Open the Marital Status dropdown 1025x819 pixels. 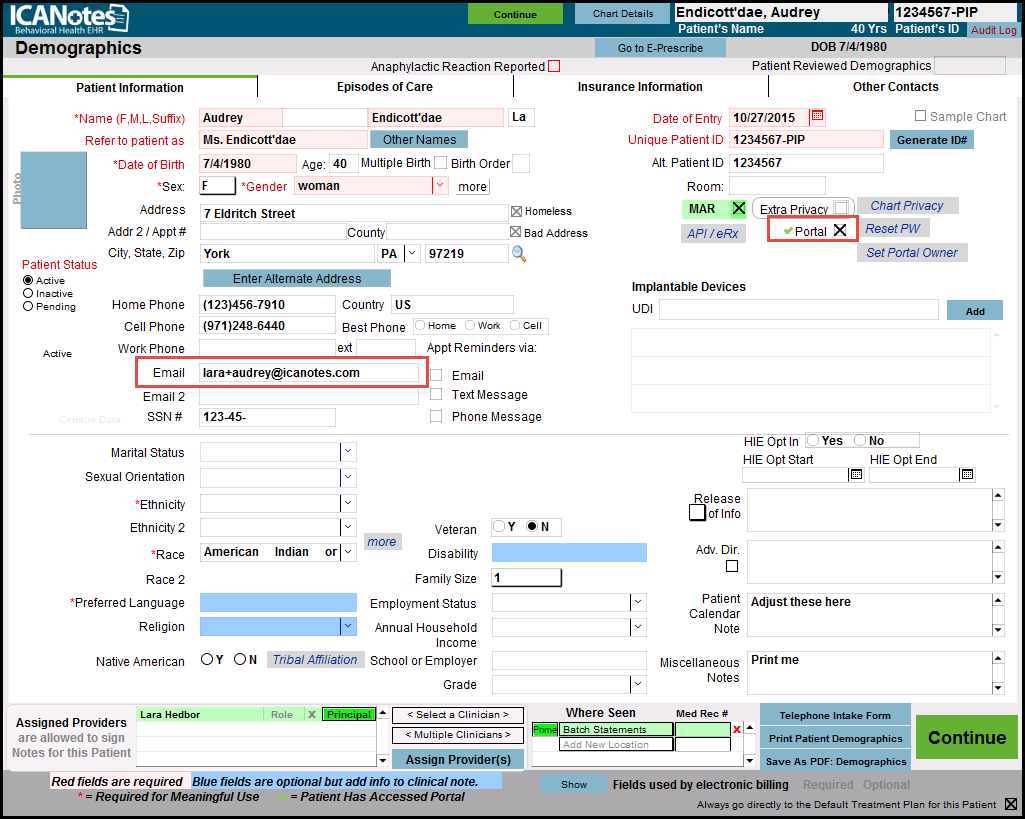coord(348,453)
